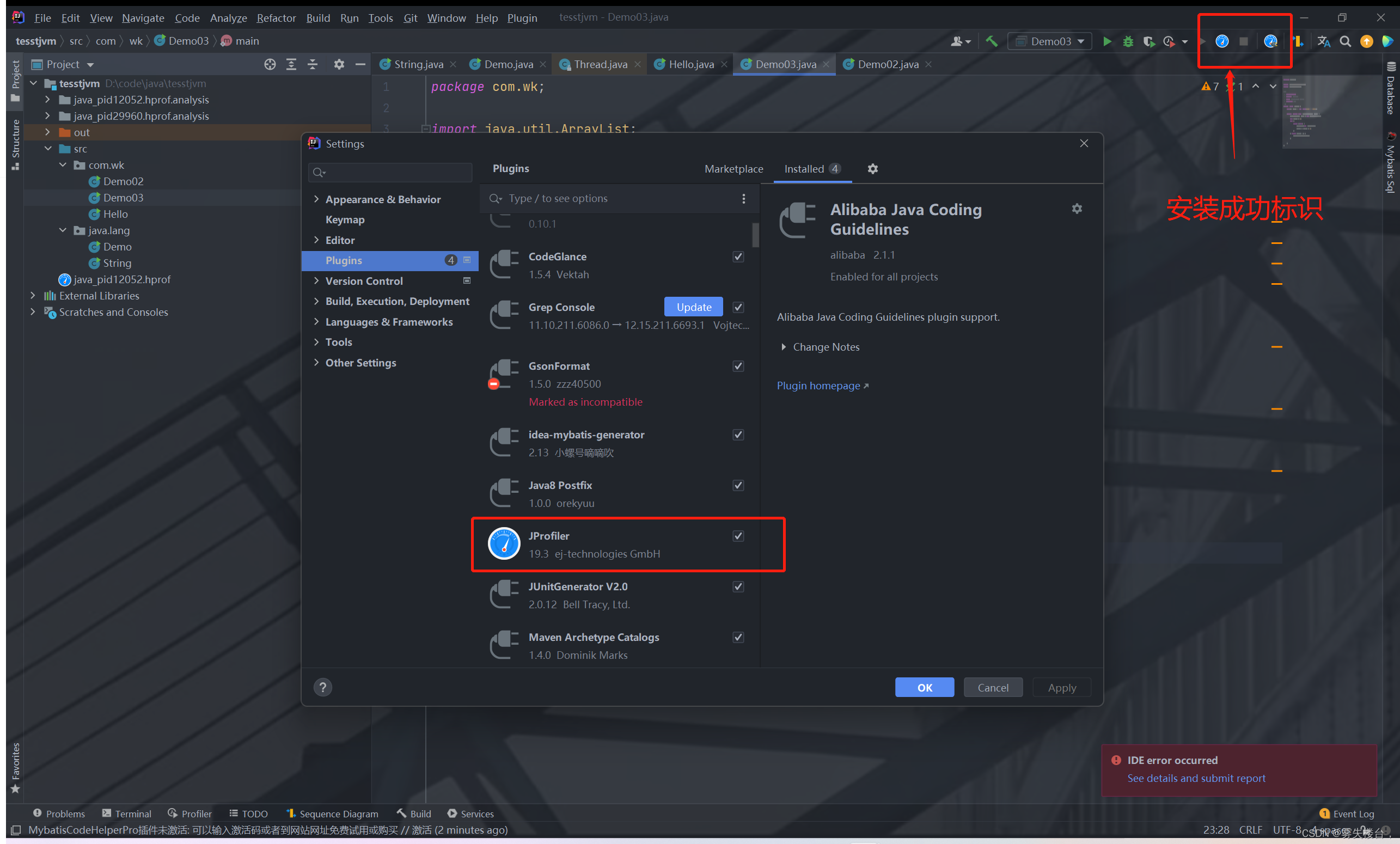Expand Languages & Frameworks settings
Image resolution: width=1400 pixels, height=844 pixels.
(x=316, y=322)
